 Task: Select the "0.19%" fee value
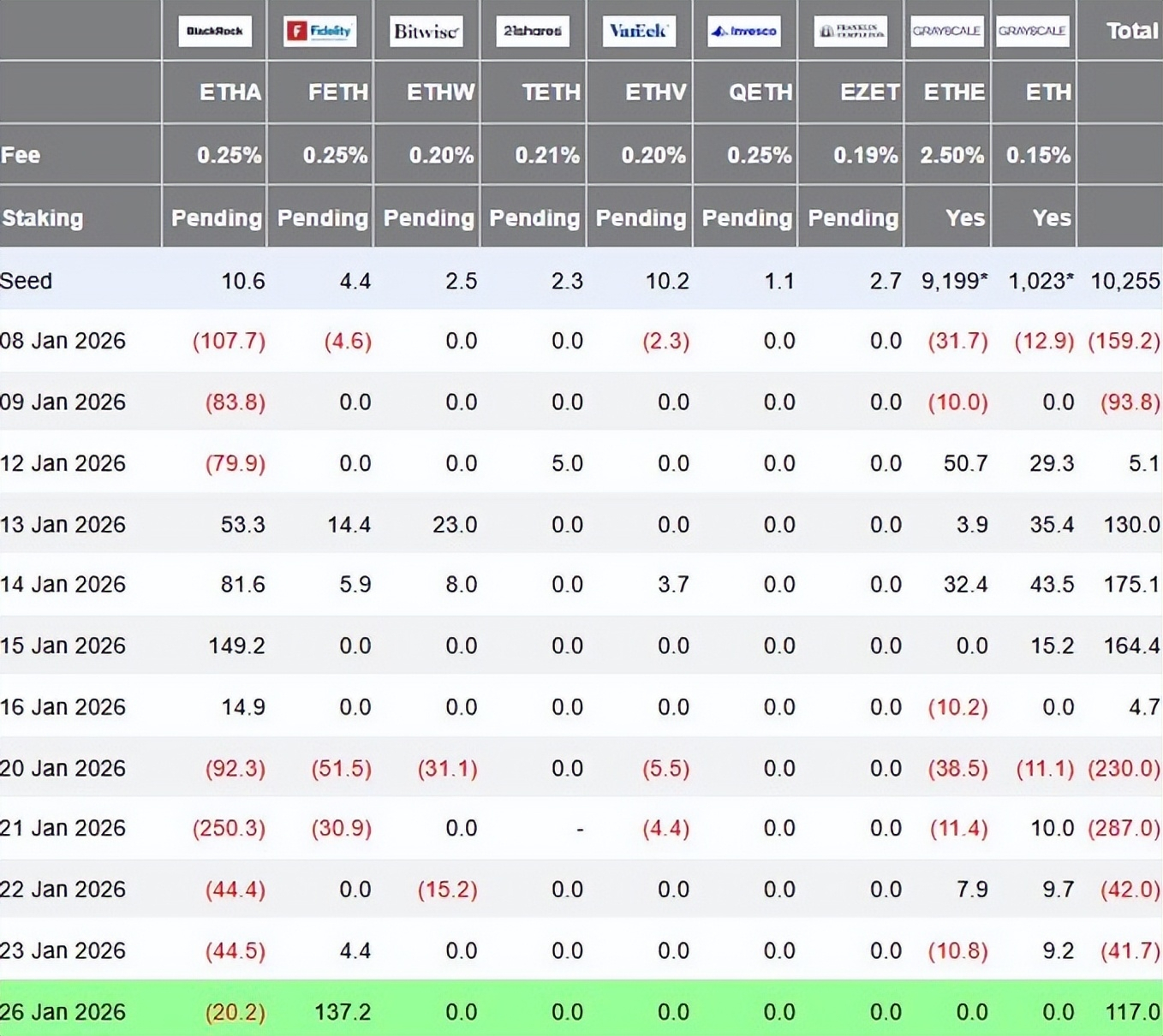[867, 155]
